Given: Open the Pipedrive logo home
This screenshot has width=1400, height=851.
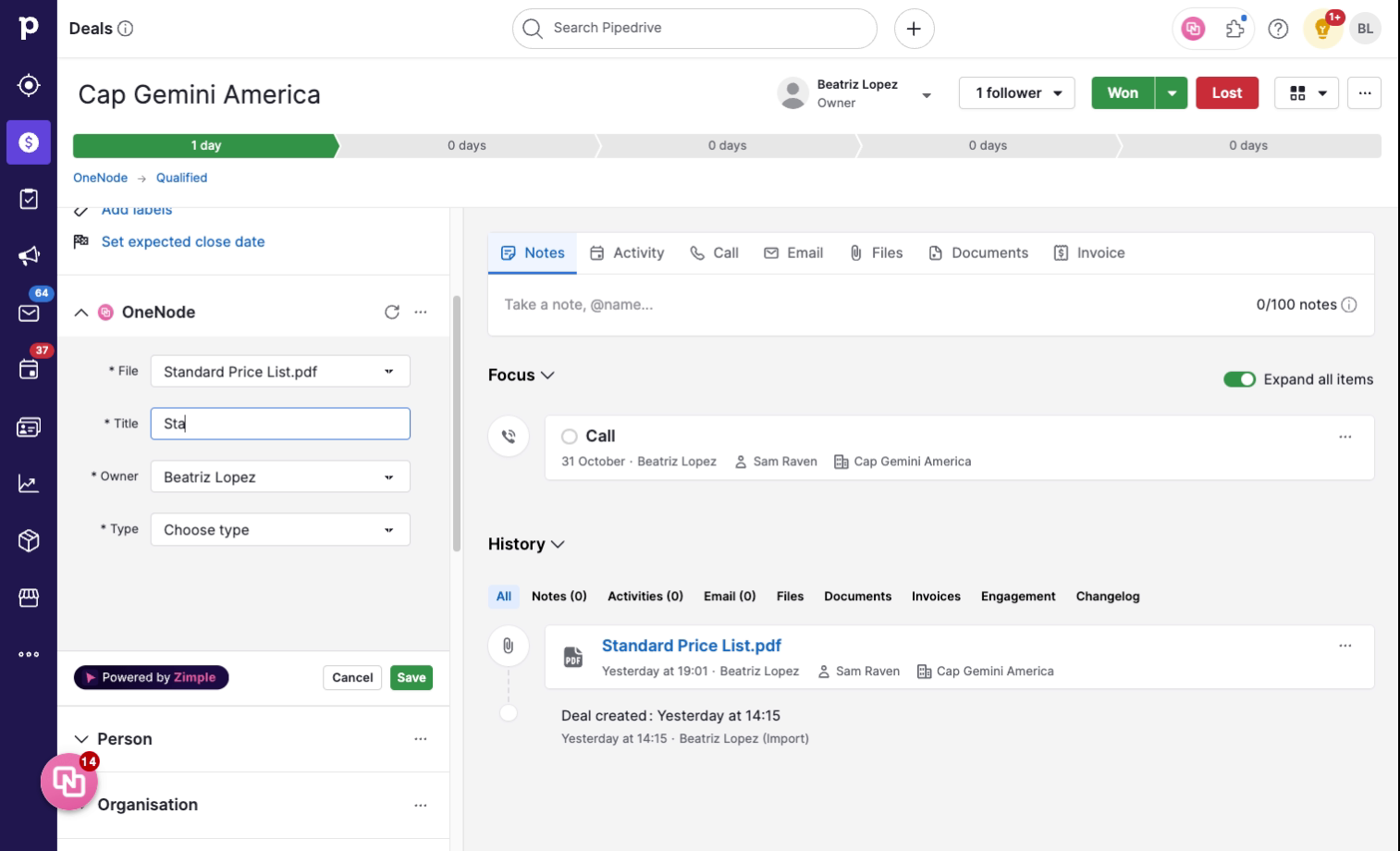Looking at the screenshot, I should 29,28.
